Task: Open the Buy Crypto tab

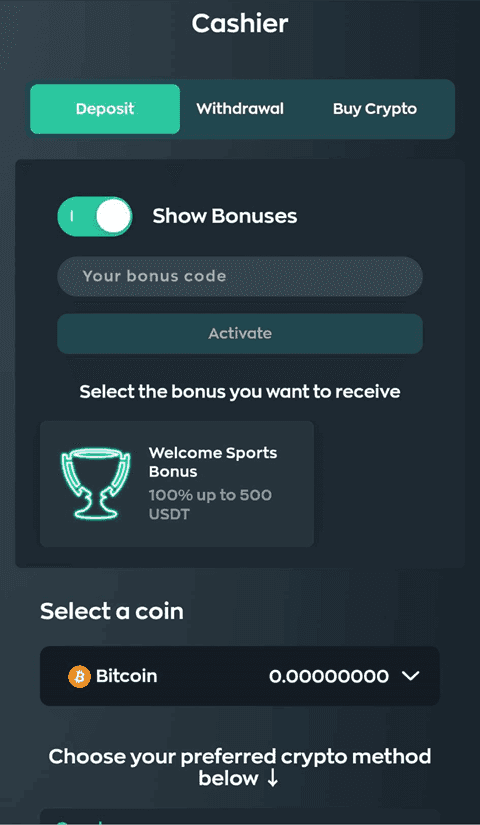Action: [375, 109]
